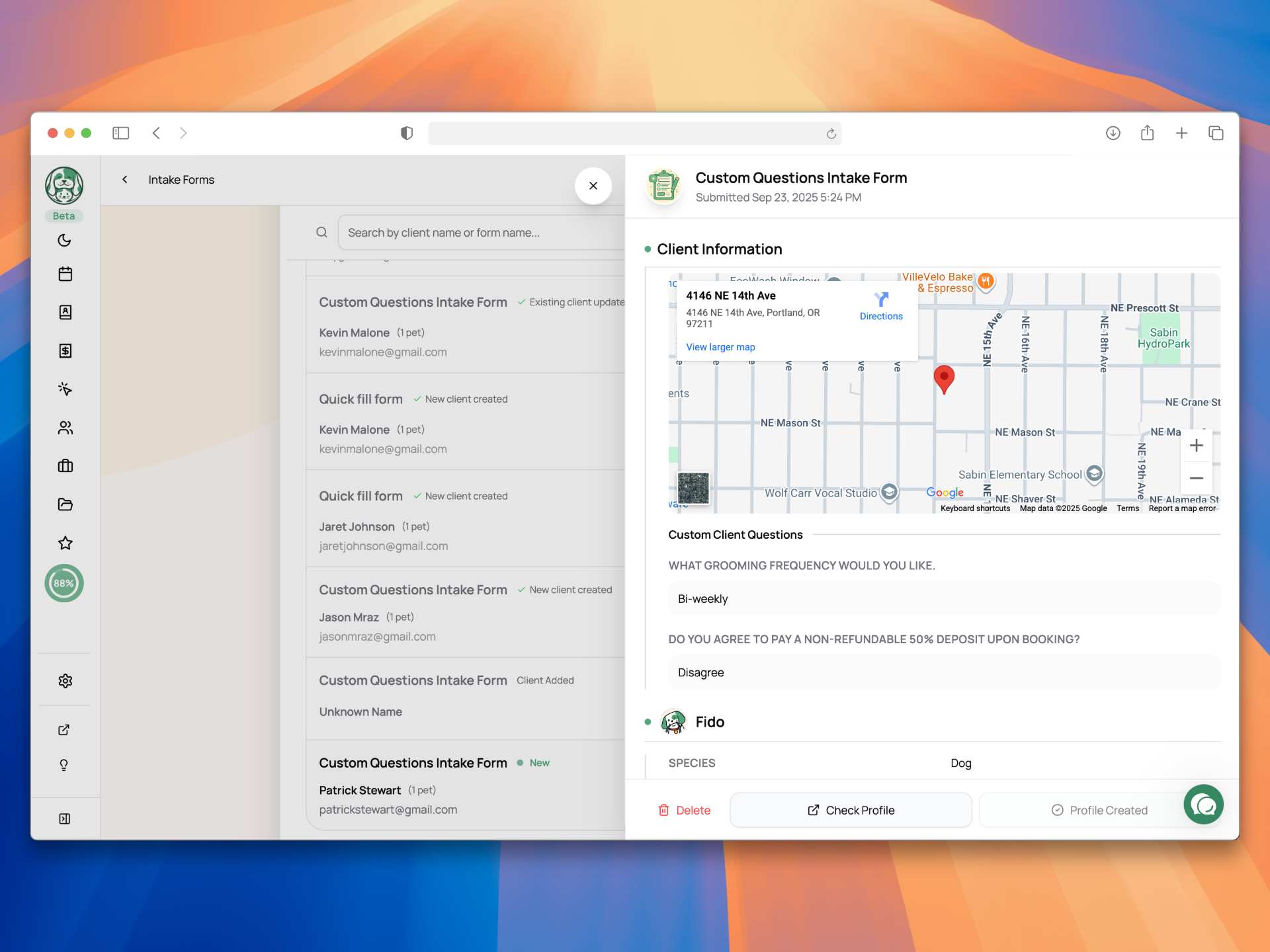This screenshot has width=1270, height=952.
Task: Open the green chat support bubble
Action: (x=1203, y=805)
